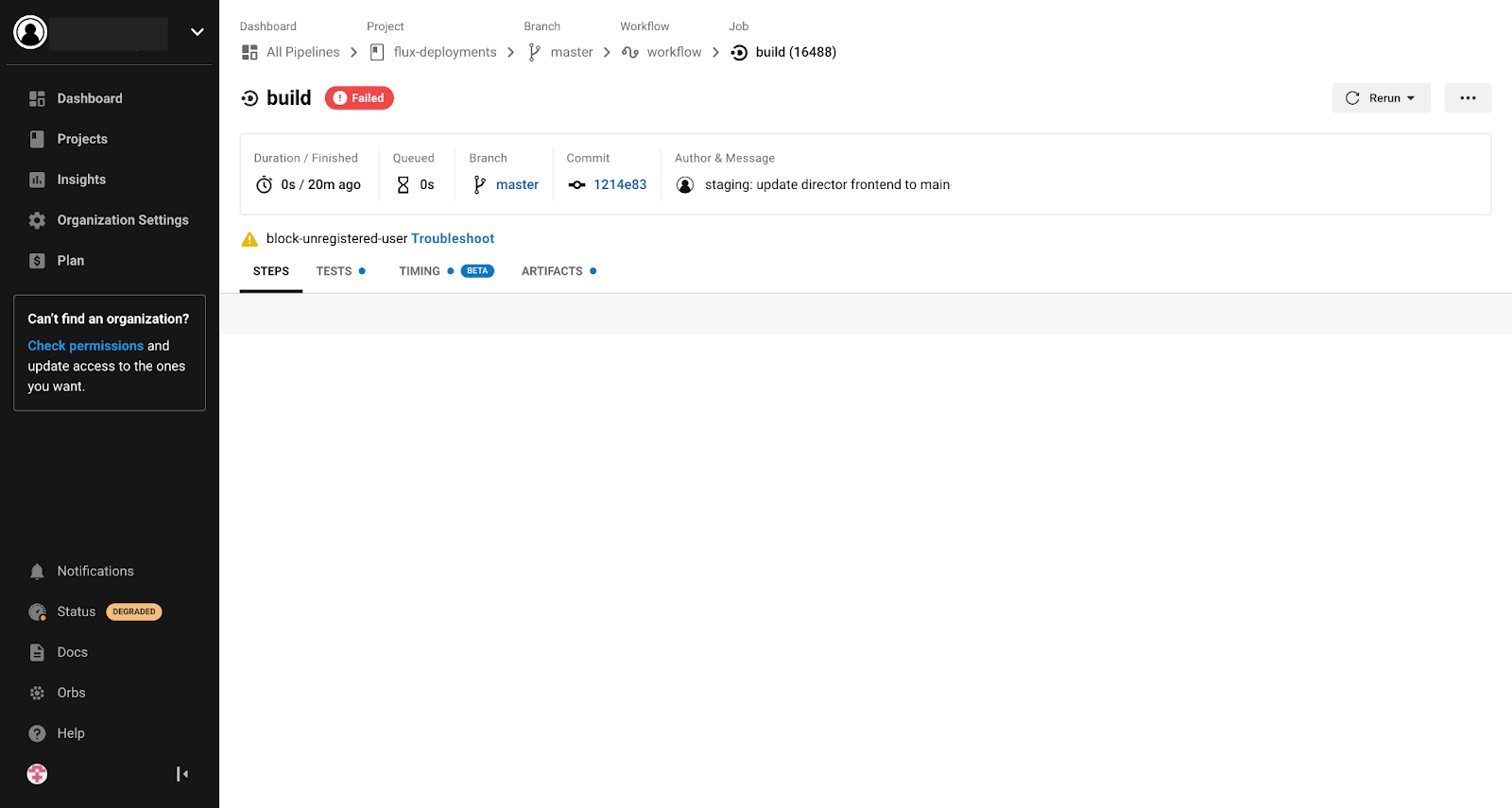The width and height of the screenshot is (1512, 808).
Task: Open Orbs in the sidebar
Action: [71, 693]
